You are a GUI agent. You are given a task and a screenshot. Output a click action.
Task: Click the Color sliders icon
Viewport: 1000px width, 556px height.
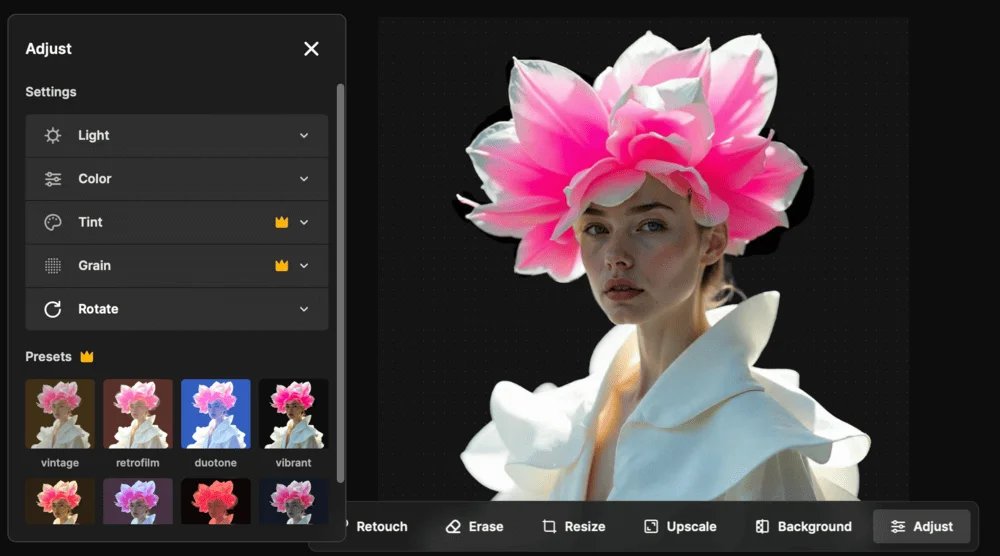click(53, 179)
